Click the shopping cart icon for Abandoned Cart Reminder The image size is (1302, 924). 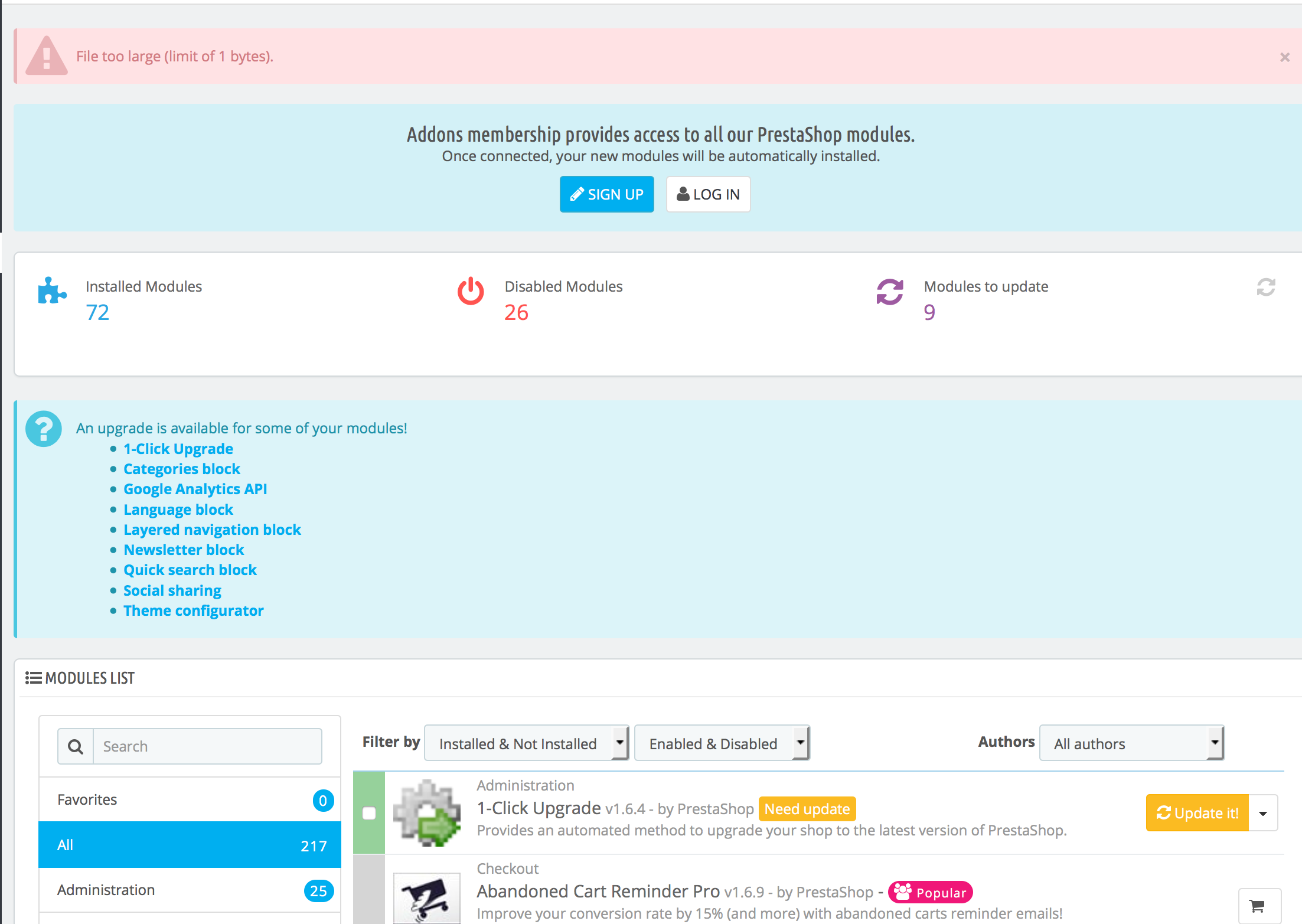point(1258,905)
